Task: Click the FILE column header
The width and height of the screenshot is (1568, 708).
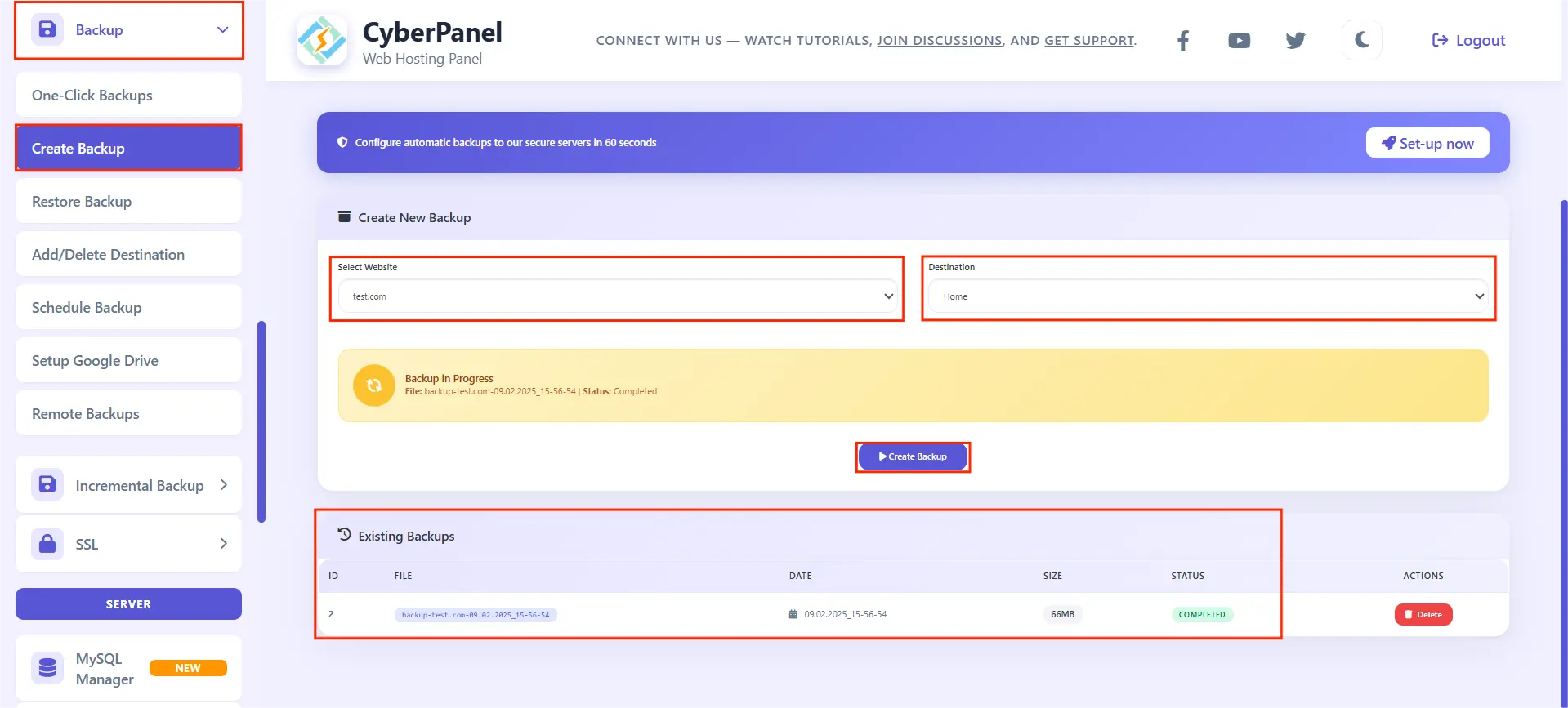Action: tap(403, 576)
